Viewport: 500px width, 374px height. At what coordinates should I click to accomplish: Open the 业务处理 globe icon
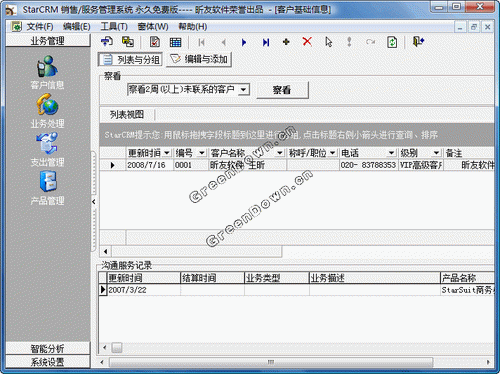(x=47, y=105)
